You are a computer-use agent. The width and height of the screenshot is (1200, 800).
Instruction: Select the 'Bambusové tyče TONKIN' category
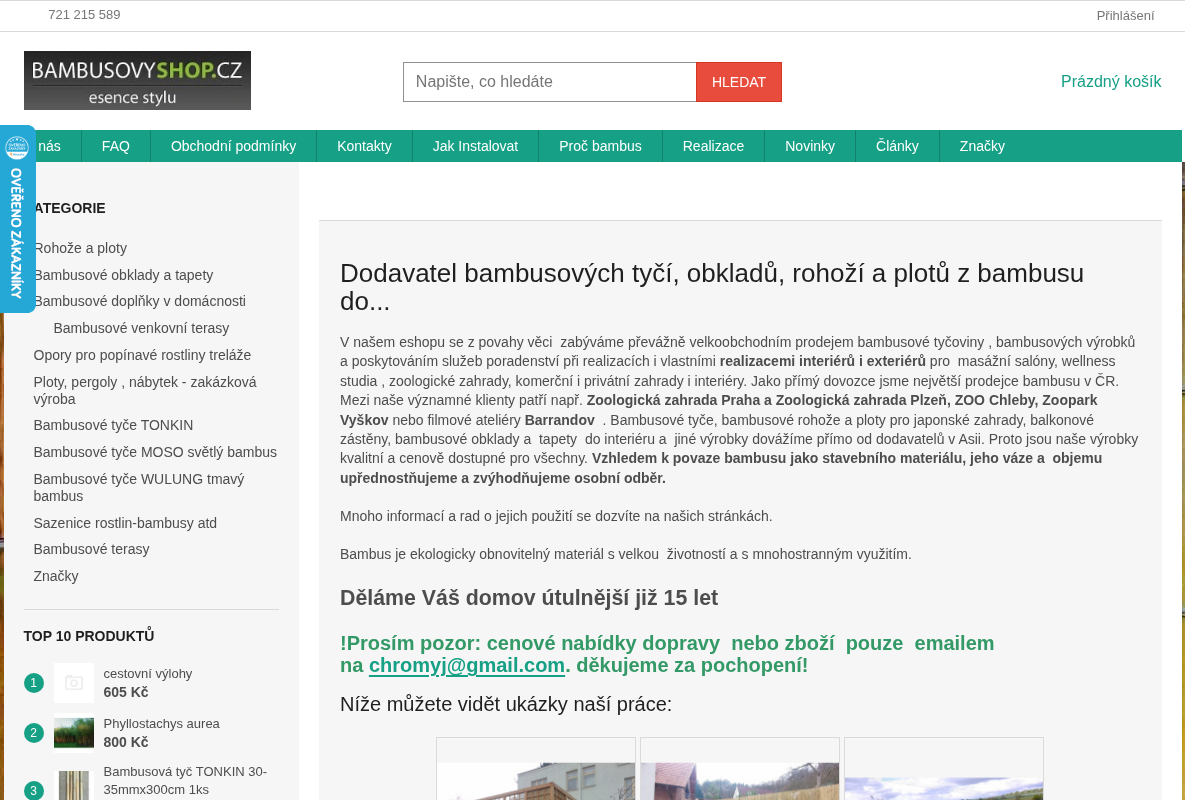point(113,425)
